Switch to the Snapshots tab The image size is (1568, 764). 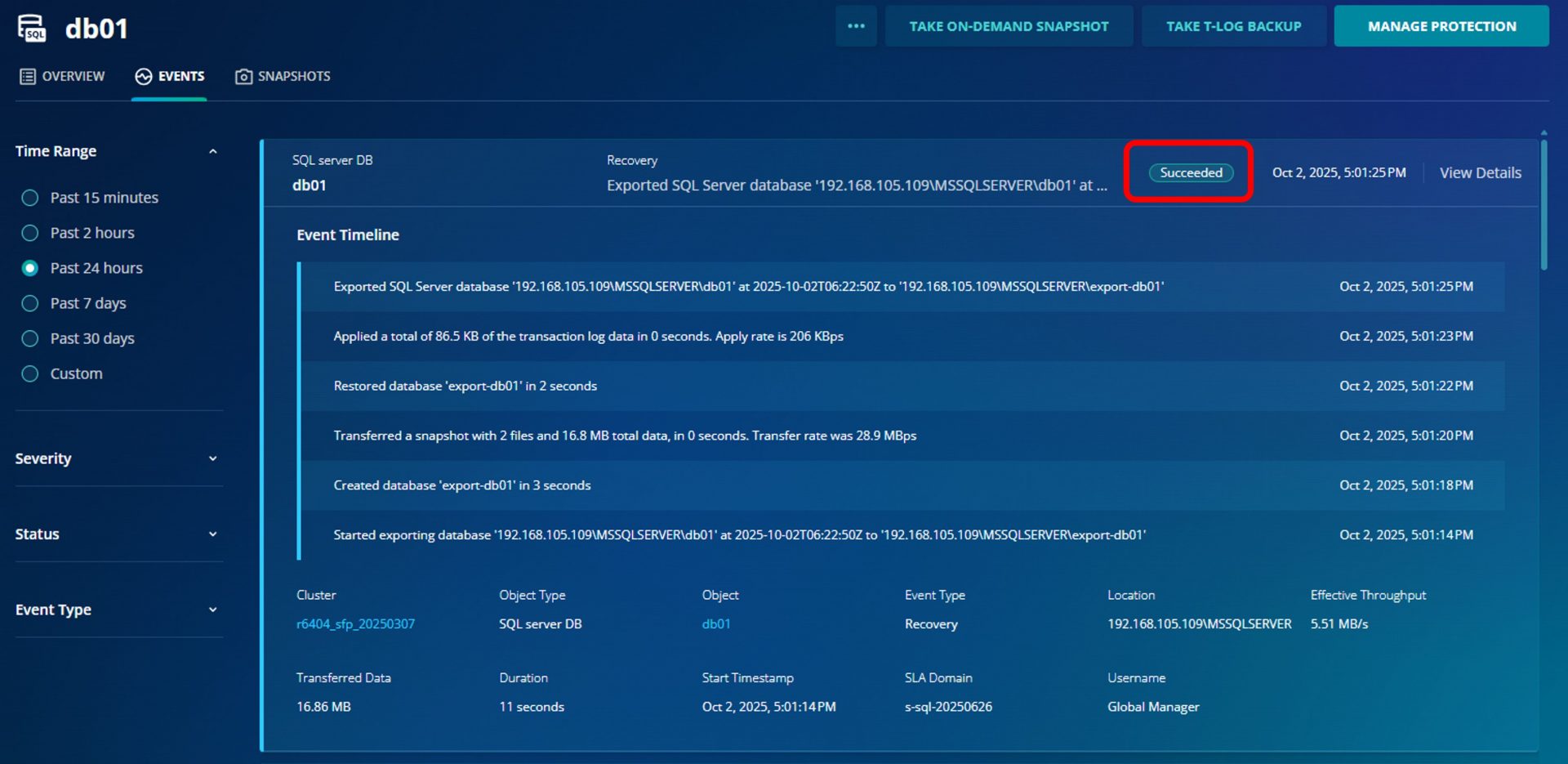tap(293, 76)
